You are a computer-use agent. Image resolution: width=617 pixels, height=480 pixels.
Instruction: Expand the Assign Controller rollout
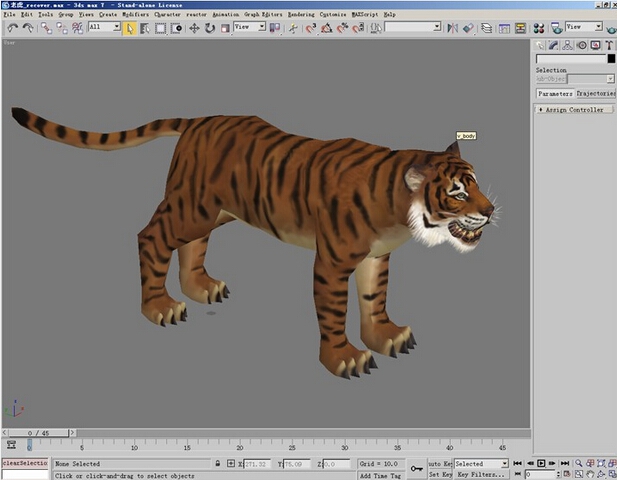574,110
